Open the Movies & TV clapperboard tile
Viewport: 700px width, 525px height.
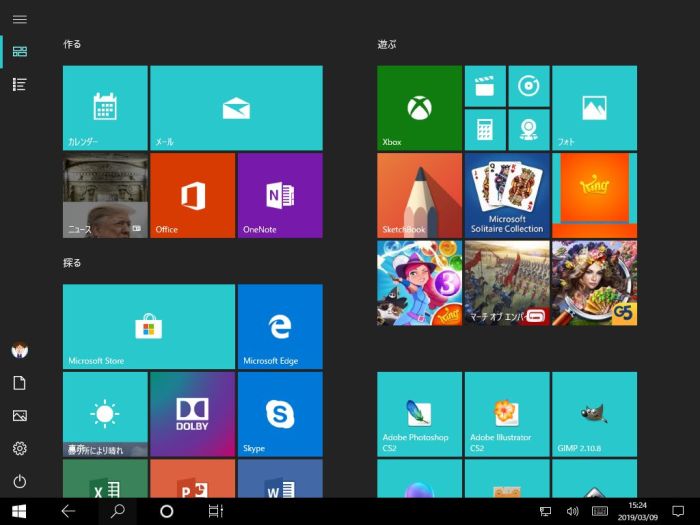485,86
